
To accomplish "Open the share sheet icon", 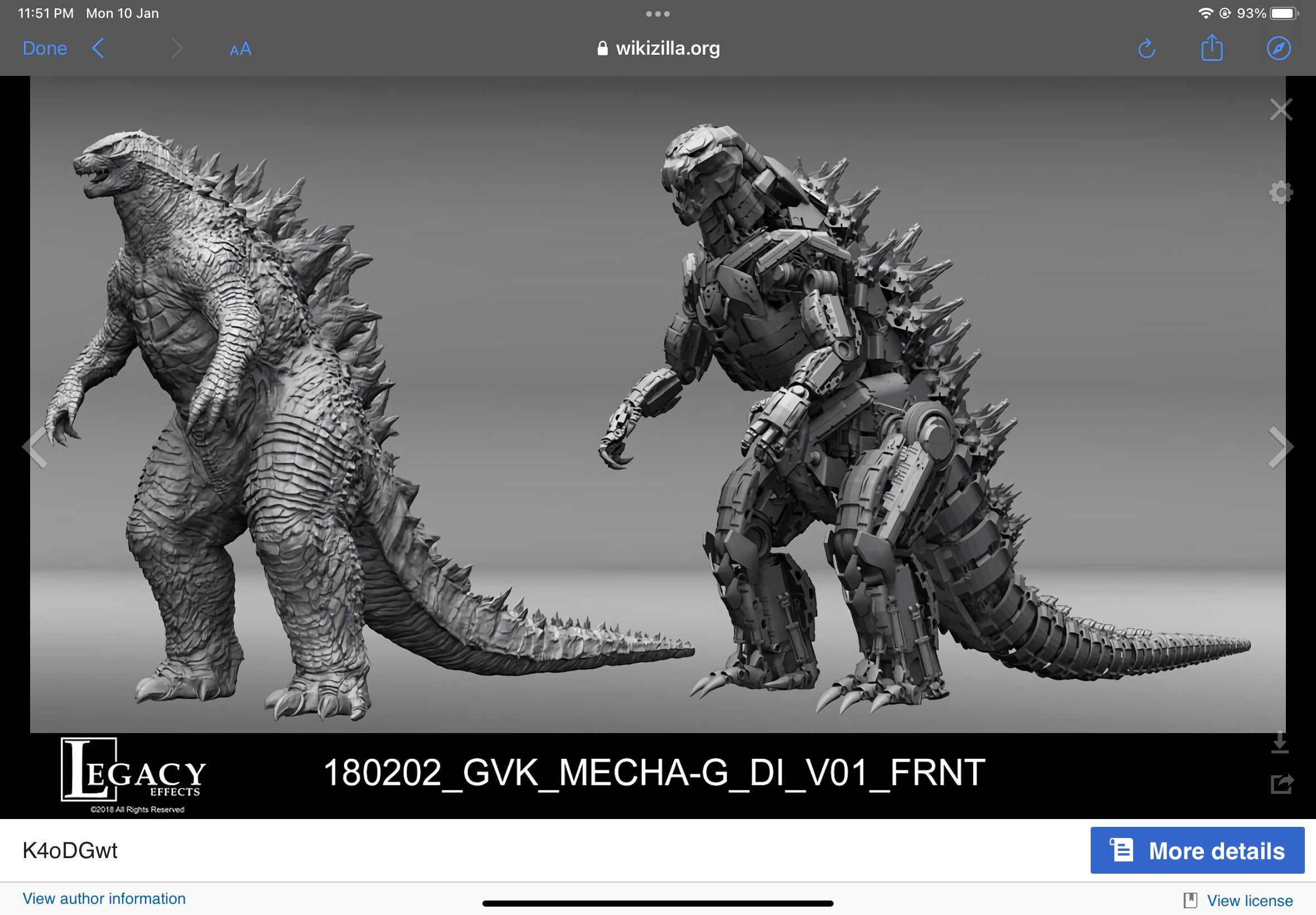I will (x=1212, y=47).
